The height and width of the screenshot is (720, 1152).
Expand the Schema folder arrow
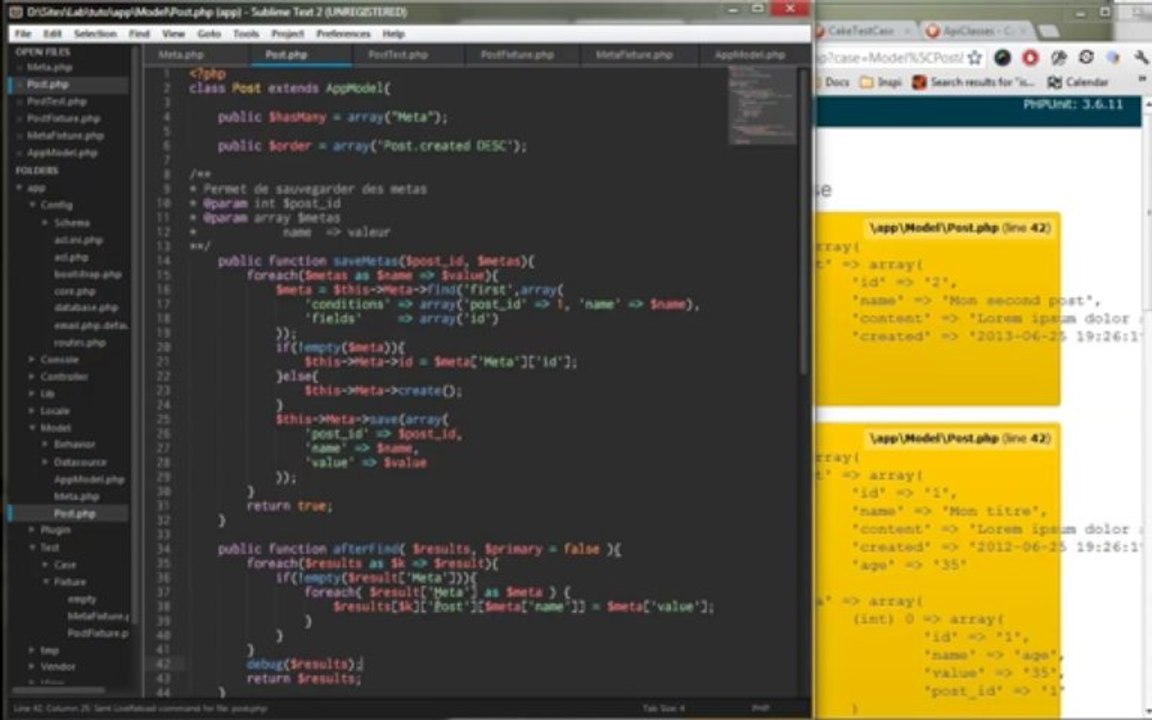45,223
